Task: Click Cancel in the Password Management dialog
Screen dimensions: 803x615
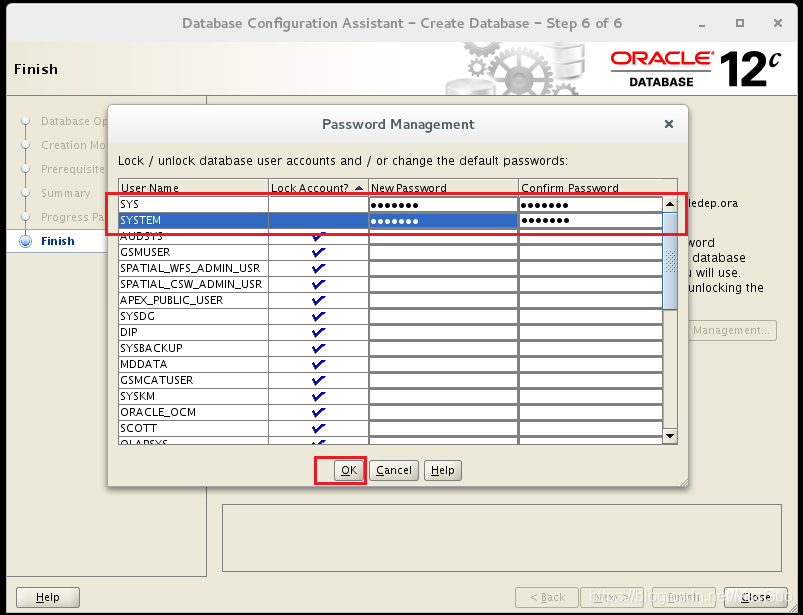Action: [394, 470]
